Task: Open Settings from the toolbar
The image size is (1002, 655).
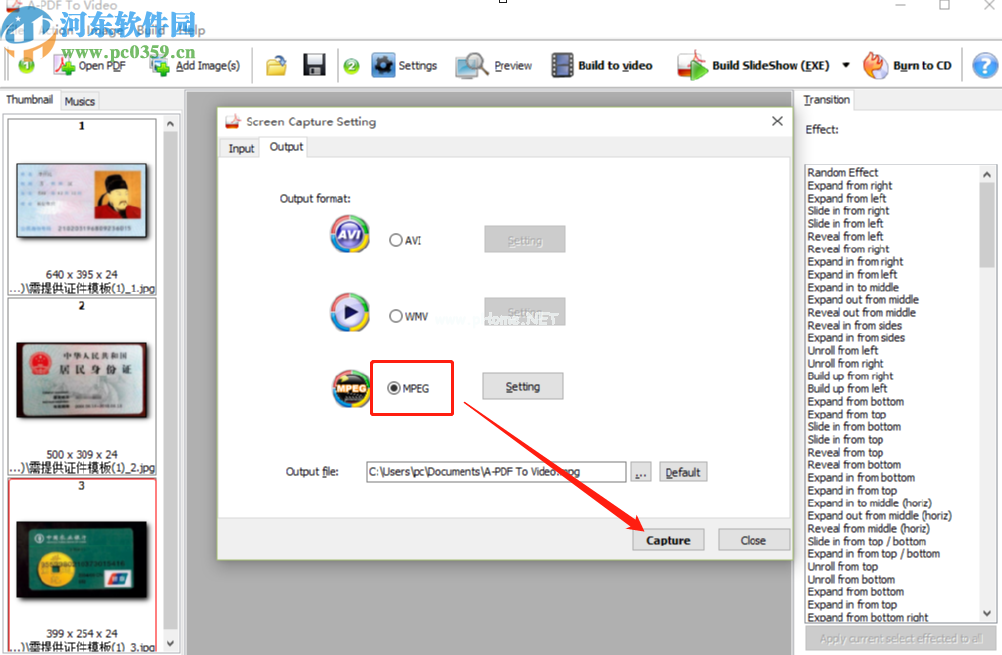Action: [384, 66]
